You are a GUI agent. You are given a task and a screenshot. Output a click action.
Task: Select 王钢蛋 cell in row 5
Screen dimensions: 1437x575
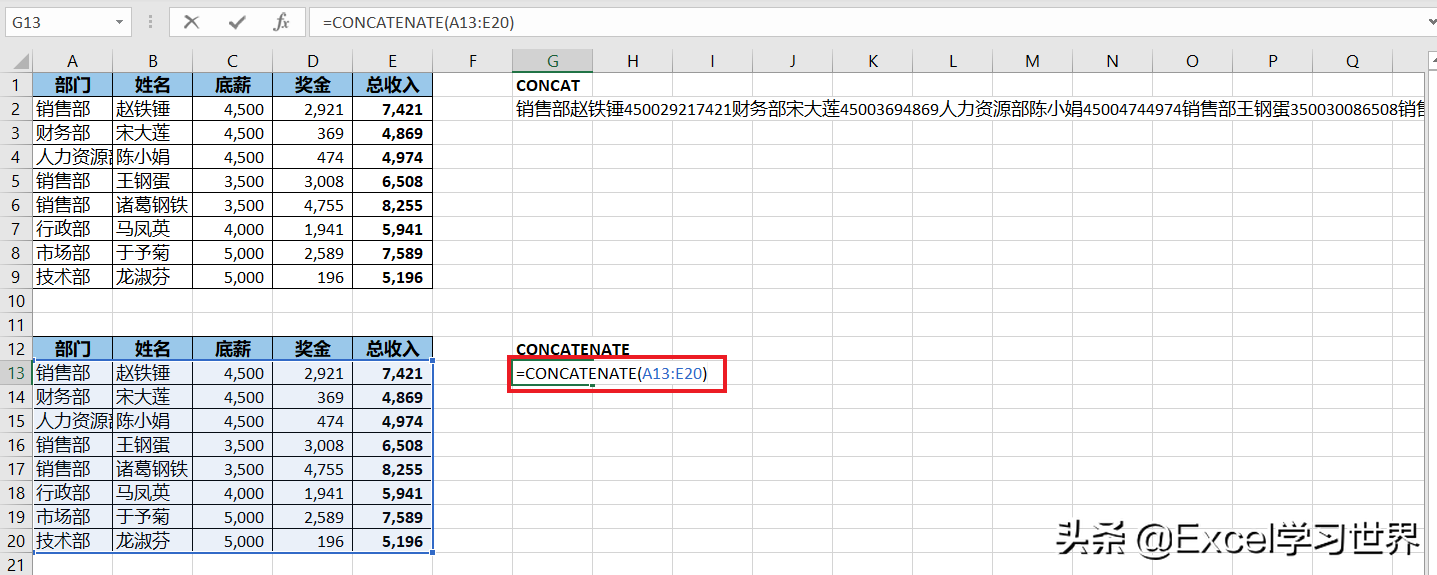tap(153, 181)
